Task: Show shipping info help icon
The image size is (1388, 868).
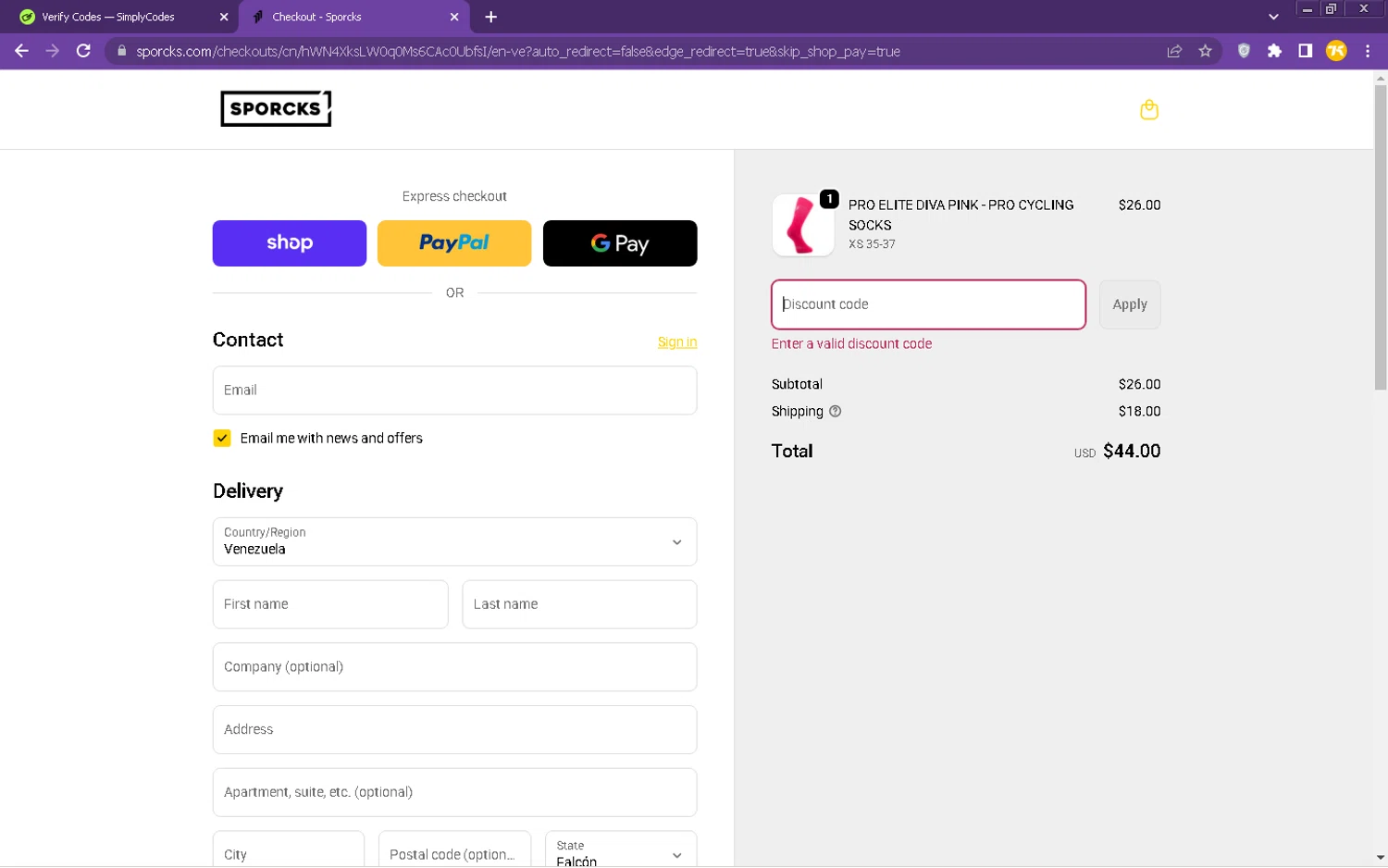Action: tap(835, 411)
